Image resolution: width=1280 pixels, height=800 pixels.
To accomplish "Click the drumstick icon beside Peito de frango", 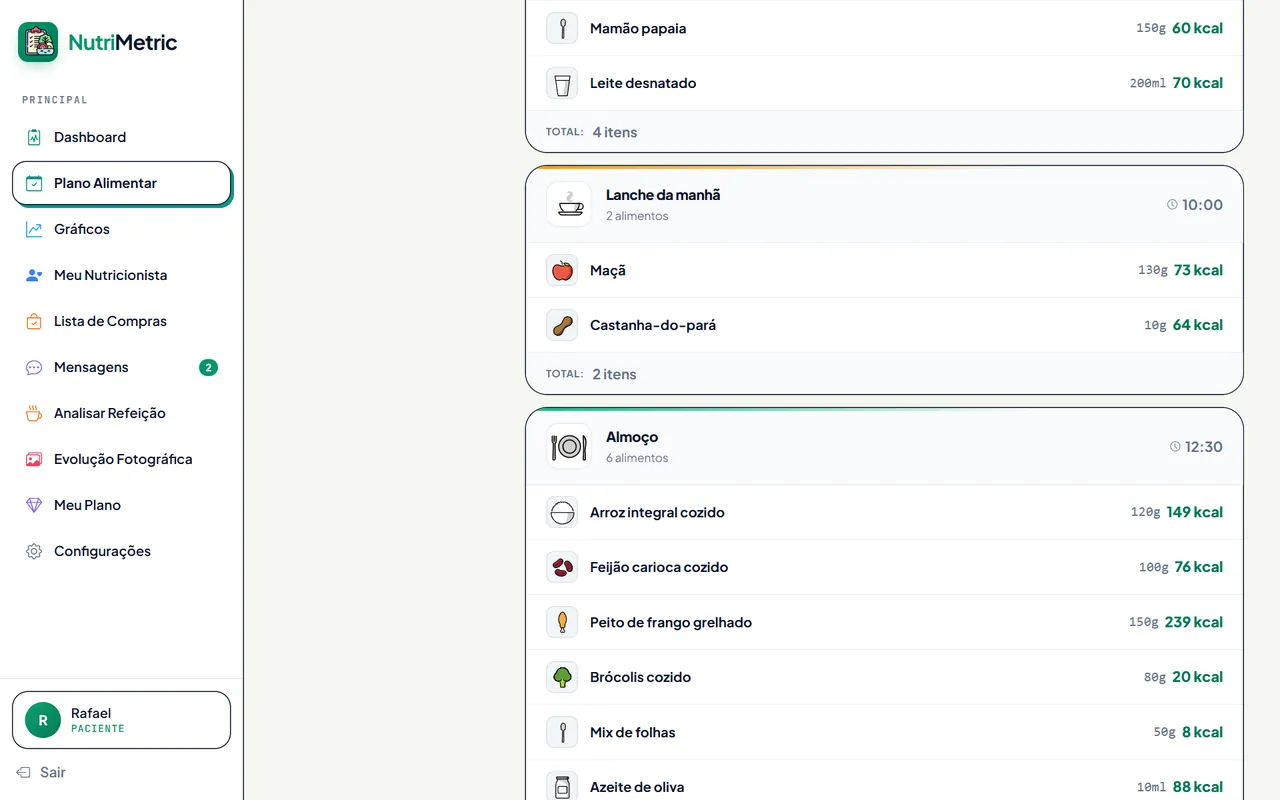I will pos(562,622).
